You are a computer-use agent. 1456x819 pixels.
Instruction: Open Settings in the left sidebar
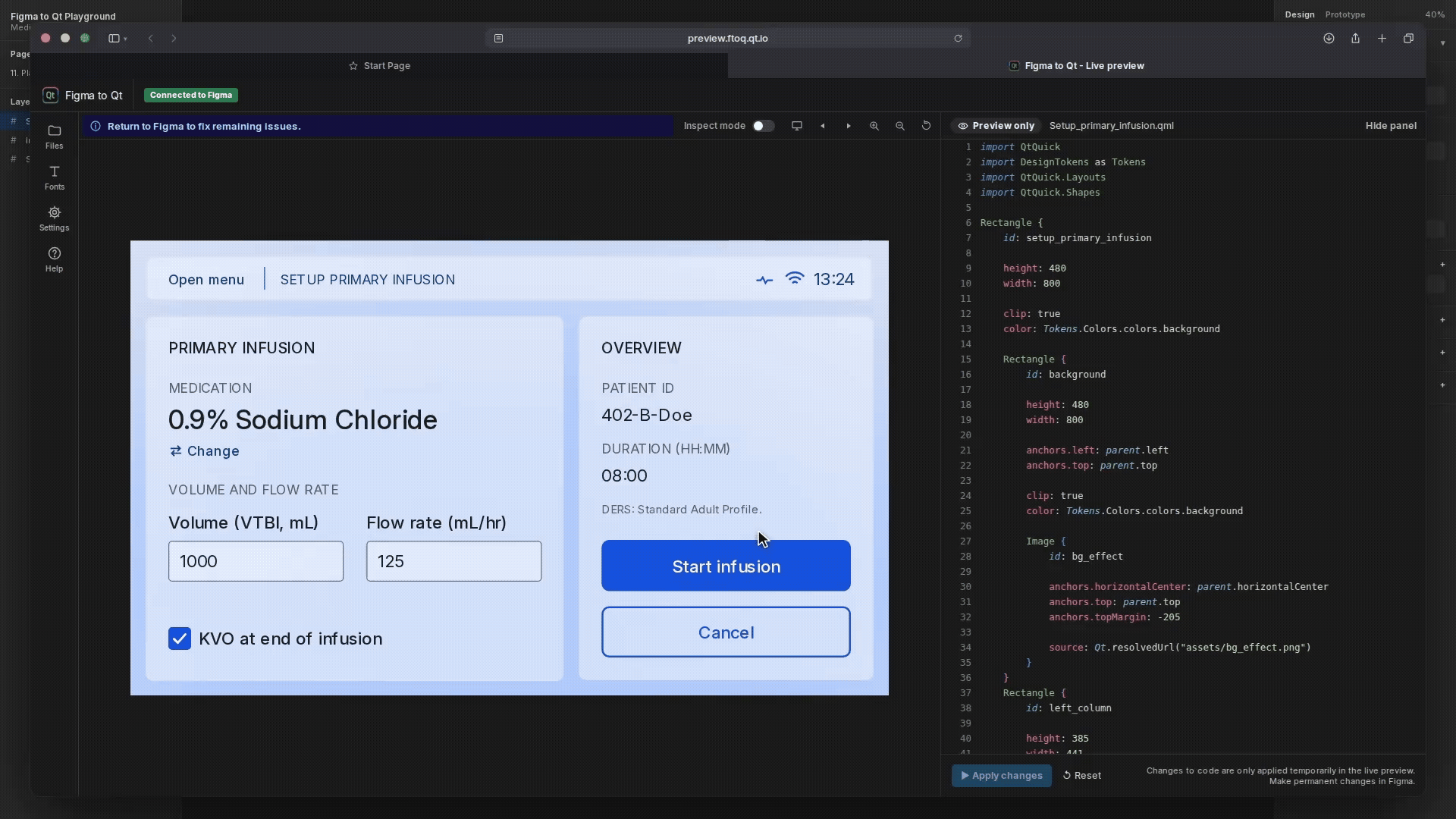coord(54,219)
